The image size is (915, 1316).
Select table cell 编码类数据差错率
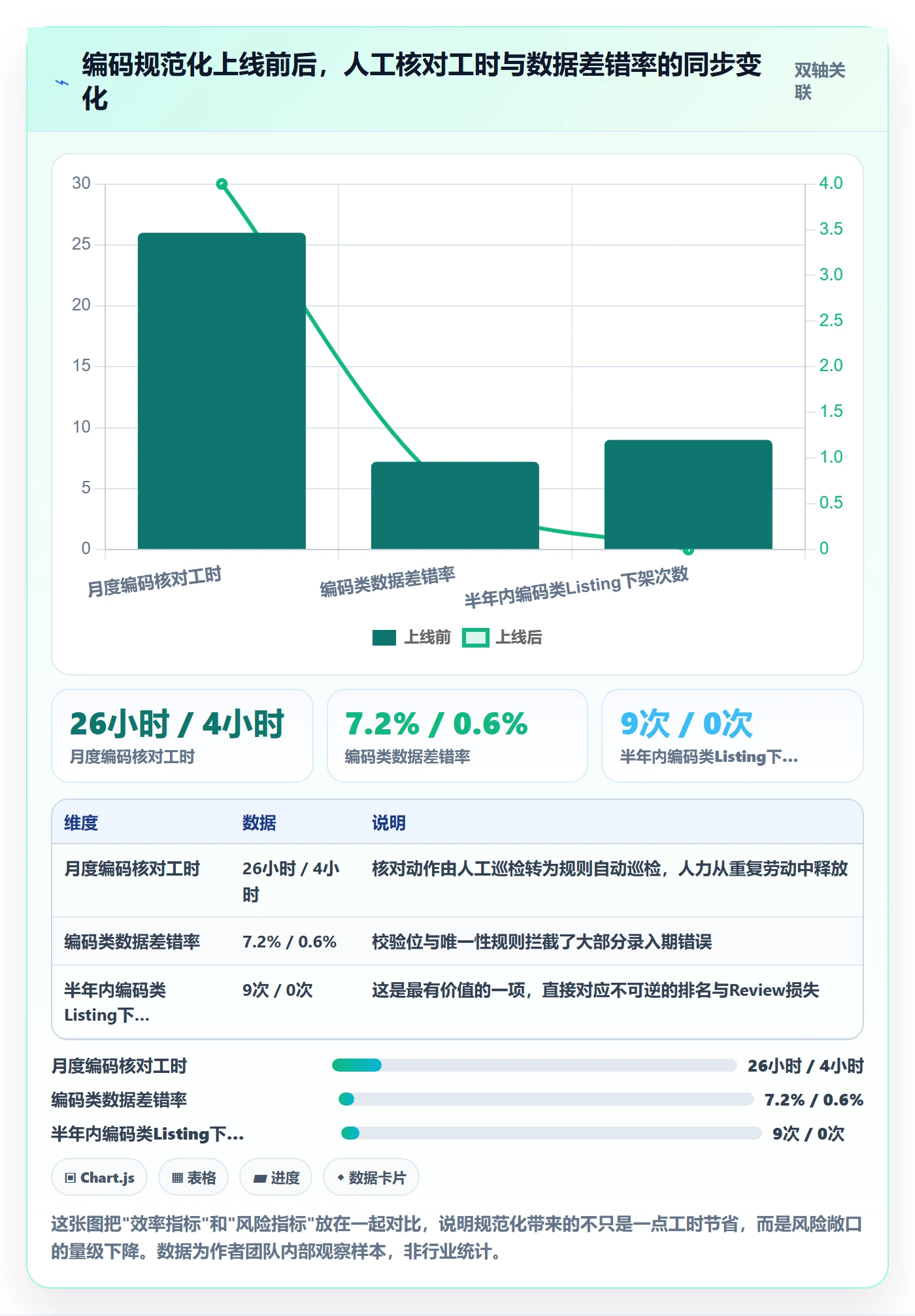pos(132,942)
